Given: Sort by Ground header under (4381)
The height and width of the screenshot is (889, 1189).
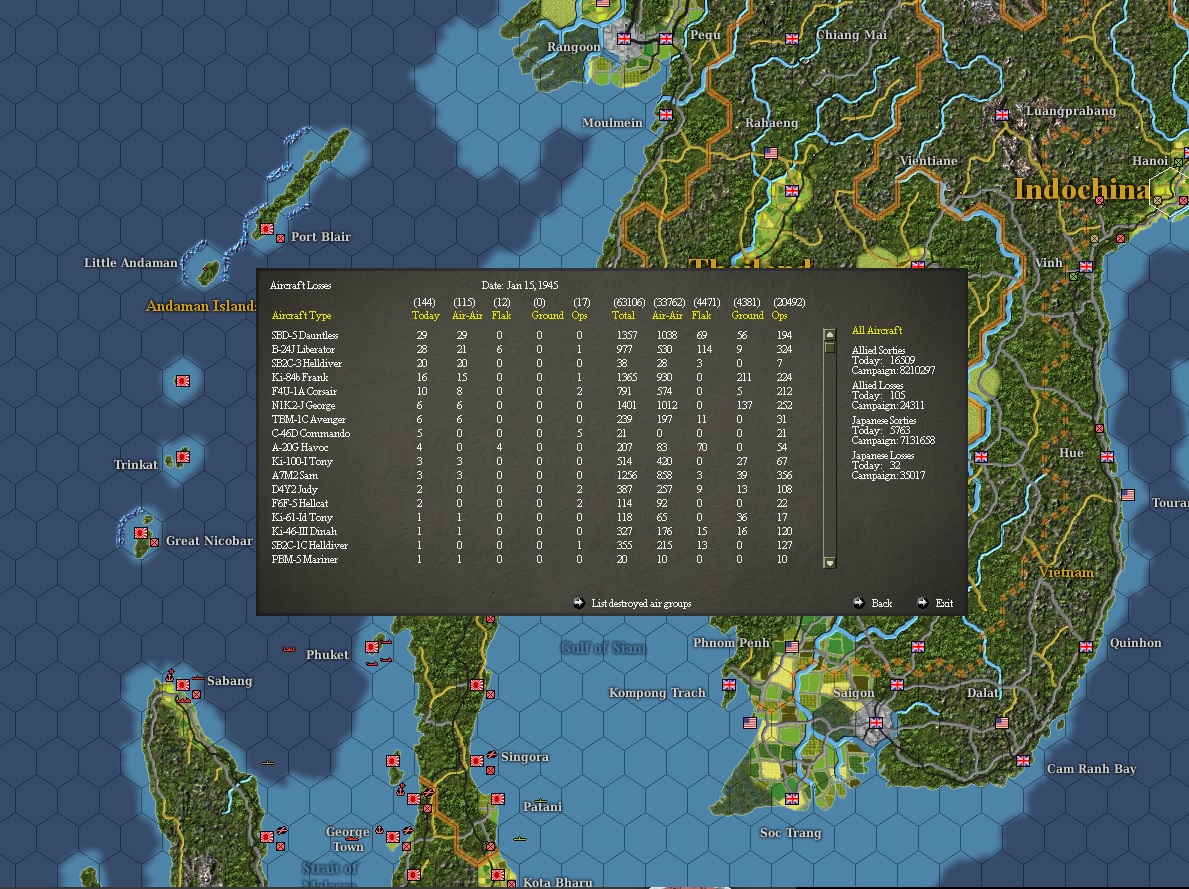Looking at the screenshot, I should pyautogui.click(x=747, y=316).
